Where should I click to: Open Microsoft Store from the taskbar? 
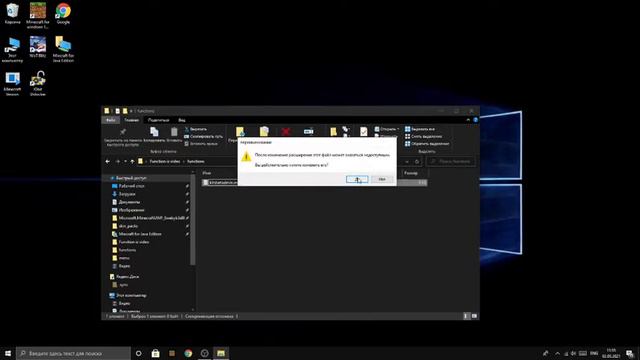tap(156, 353)
